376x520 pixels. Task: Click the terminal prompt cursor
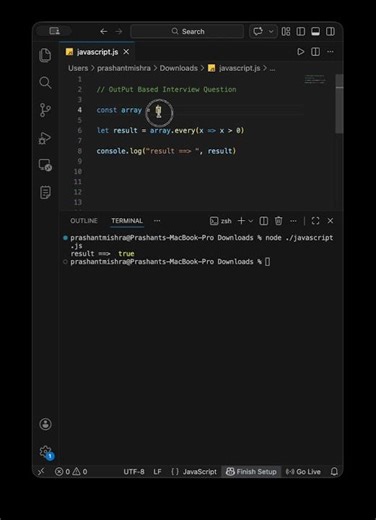[267, 262]
